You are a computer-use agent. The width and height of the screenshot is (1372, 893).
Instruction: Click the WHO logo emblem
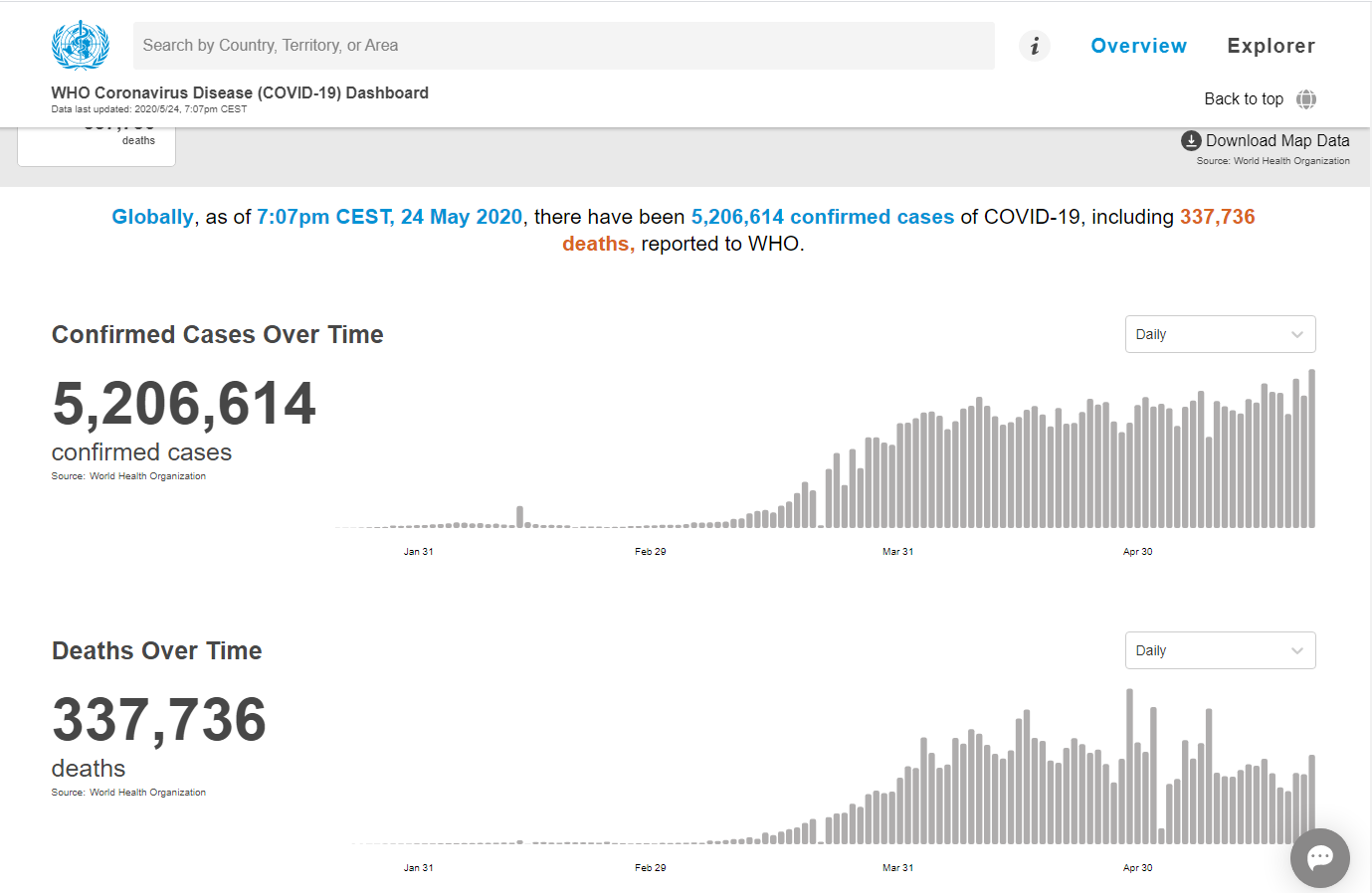click(x=80, y=46)
